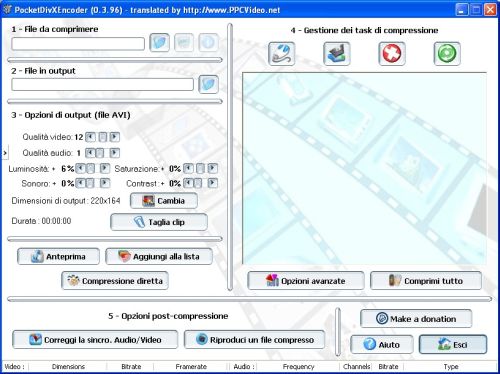Viewport: 500px width, 374px height.
Task: Increase Saturazione percentage
Action: pyautogui.click(x=213, y=169)
